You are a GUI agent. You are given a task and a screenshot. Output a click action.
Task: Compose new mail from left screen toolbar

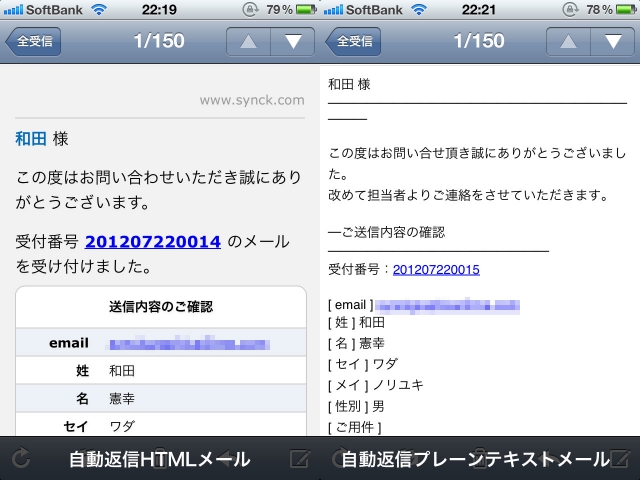tap(298, 459)
